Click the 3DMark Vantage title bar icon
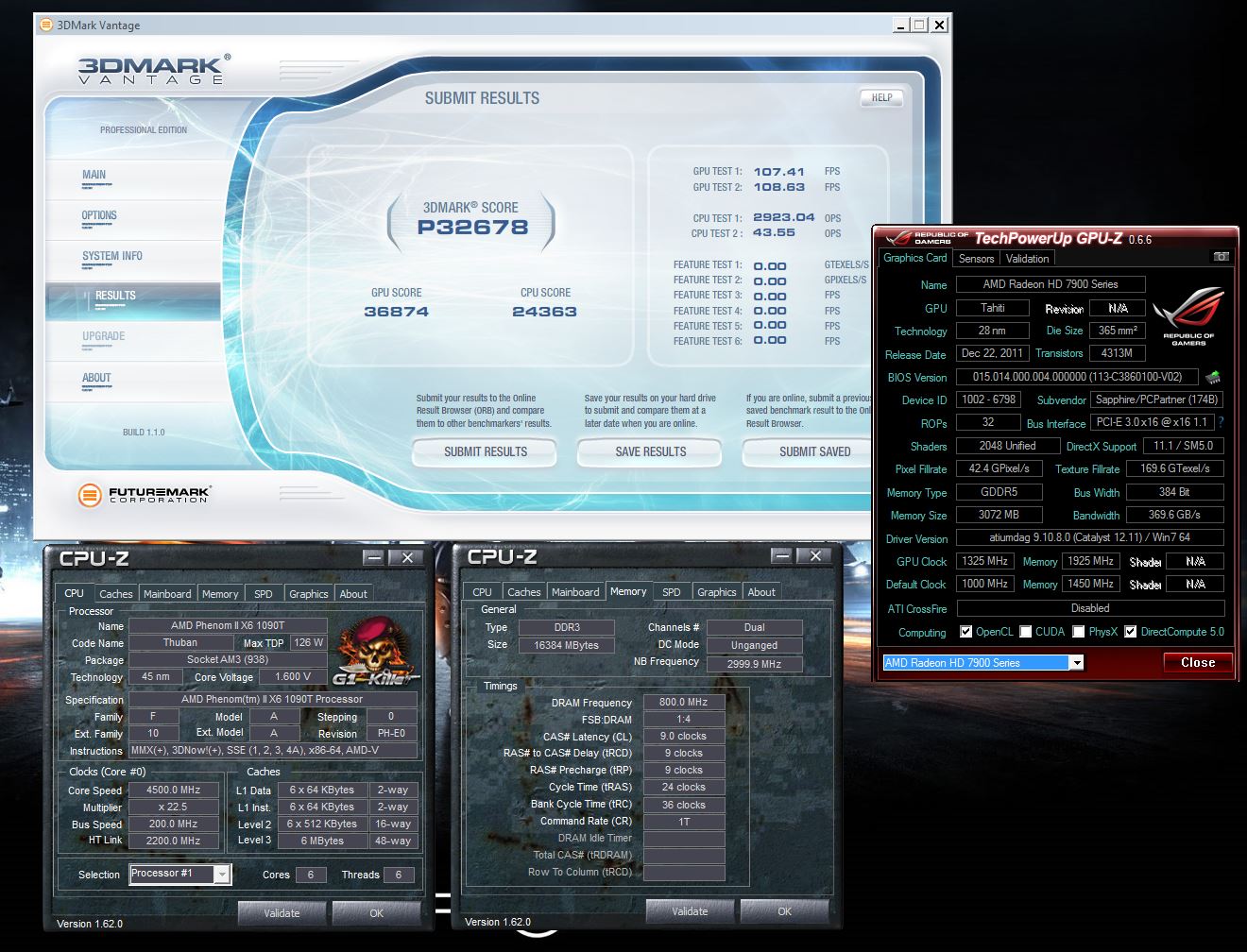The height and width of the screenshot is (952, 1247). [x=46, y=25]
